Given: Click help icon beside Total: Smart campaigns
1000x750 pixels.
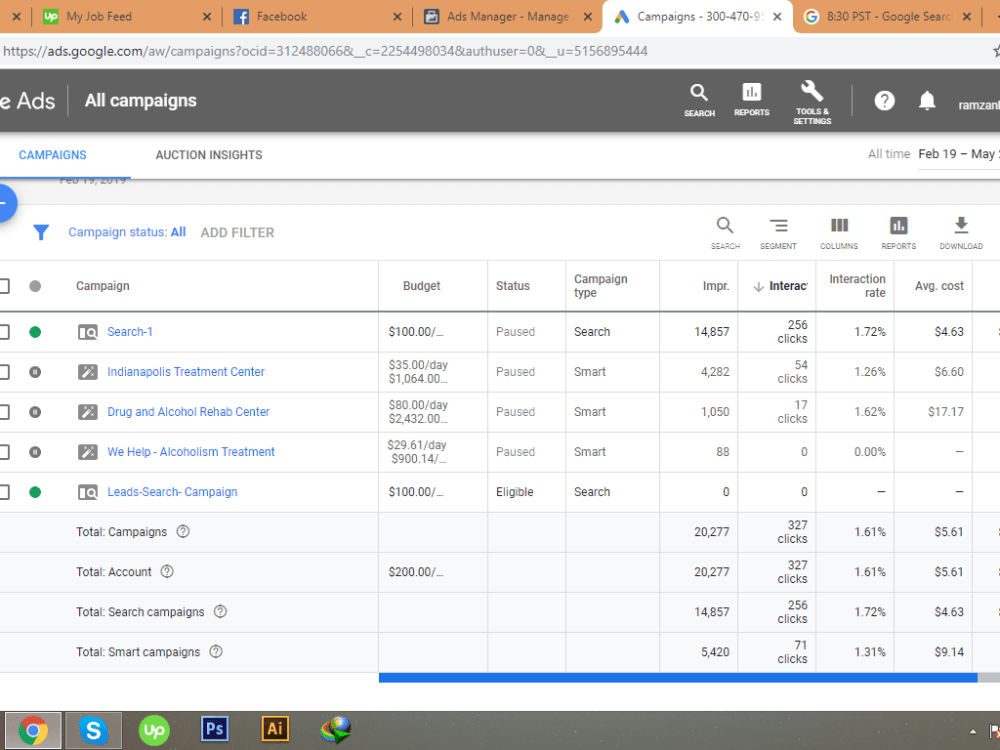Looking at the screenshot, I should tap(216, 652).
